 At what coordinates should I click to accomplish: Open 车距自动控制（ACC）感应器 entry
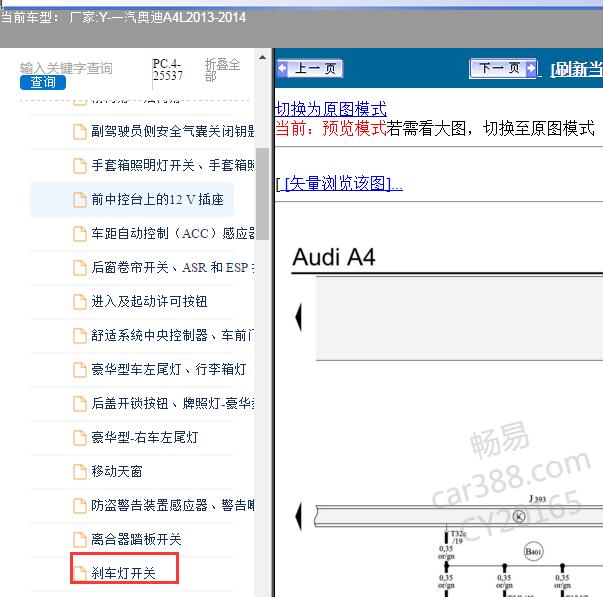[x=172, y=233]
